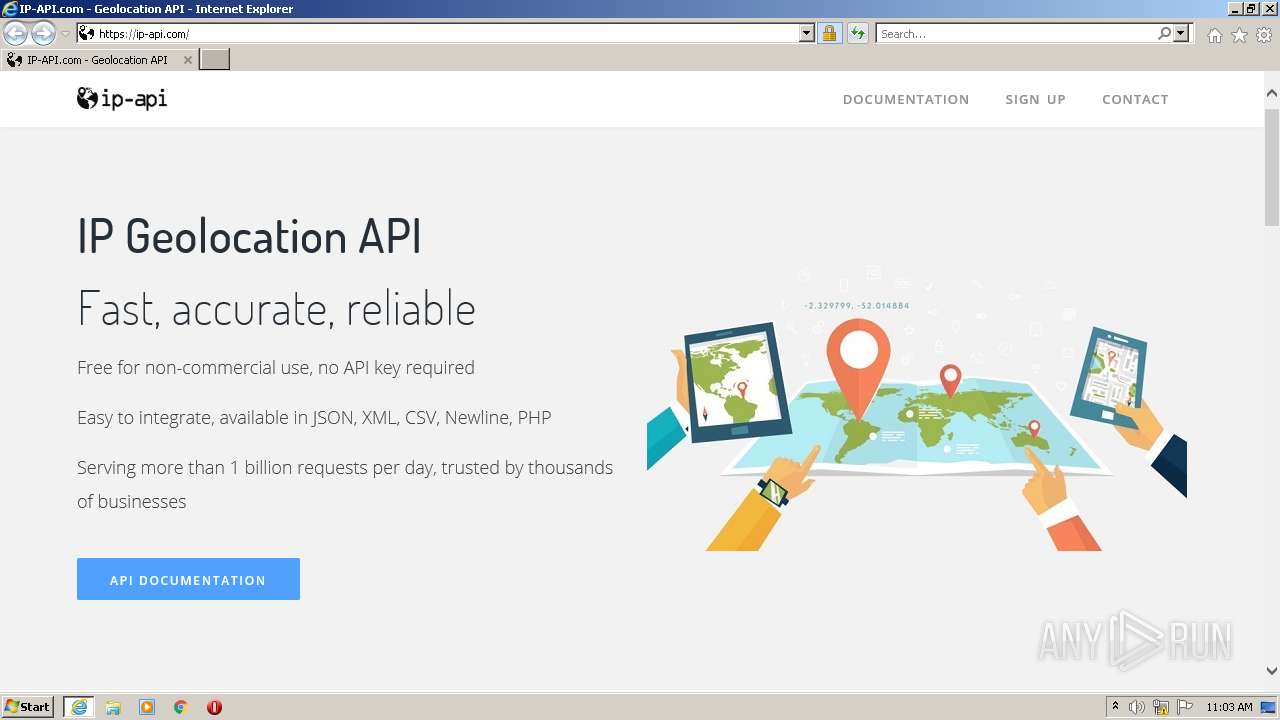Image resolution: width=1280 pixels, height=720 pixels.
Task: Click the API DOCUMENTATION button
Action: [x=188, y=579]
